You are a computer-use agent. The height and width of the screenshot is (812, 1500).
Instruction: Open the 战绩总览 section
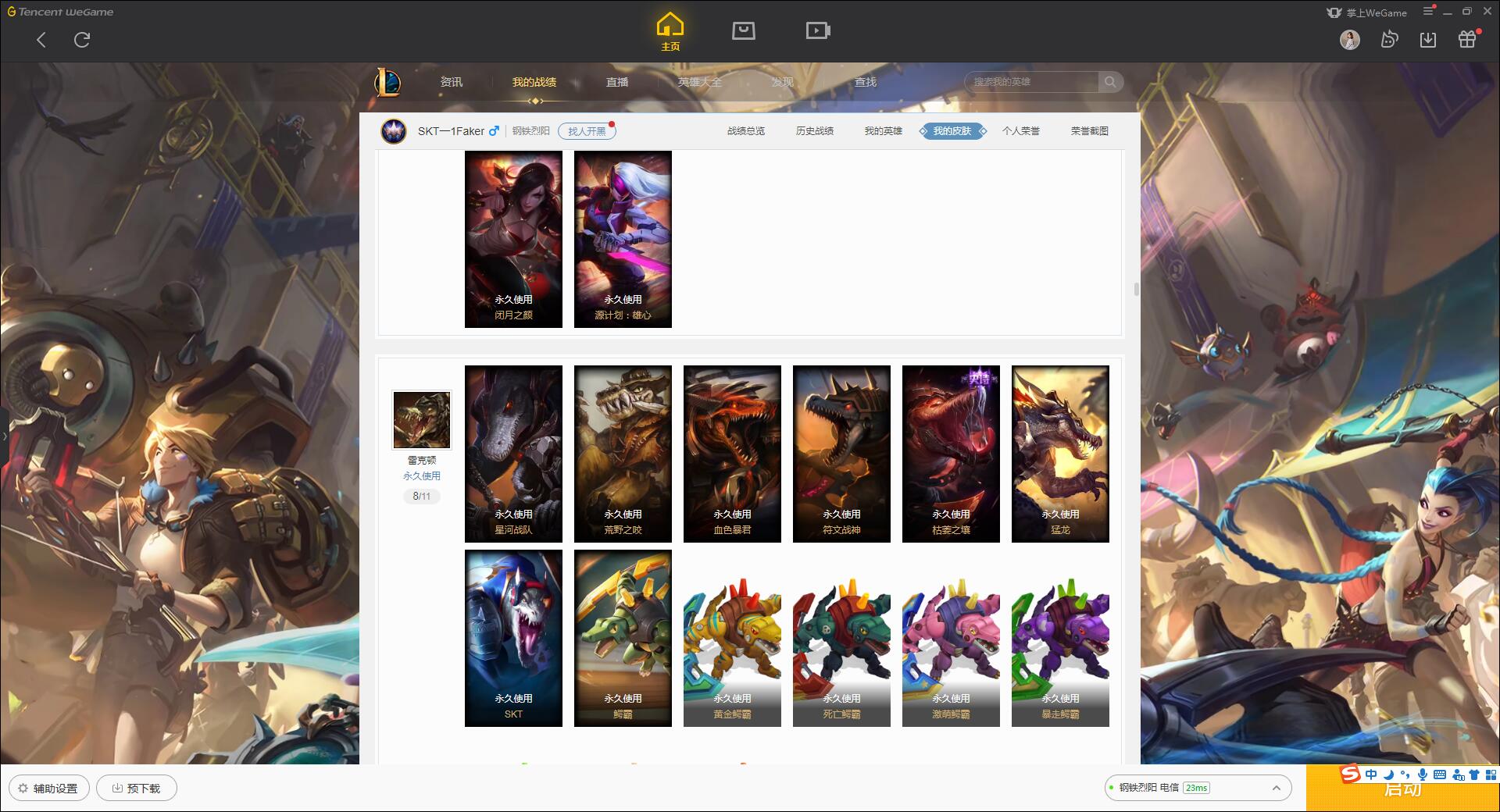(x=746, y=131)
